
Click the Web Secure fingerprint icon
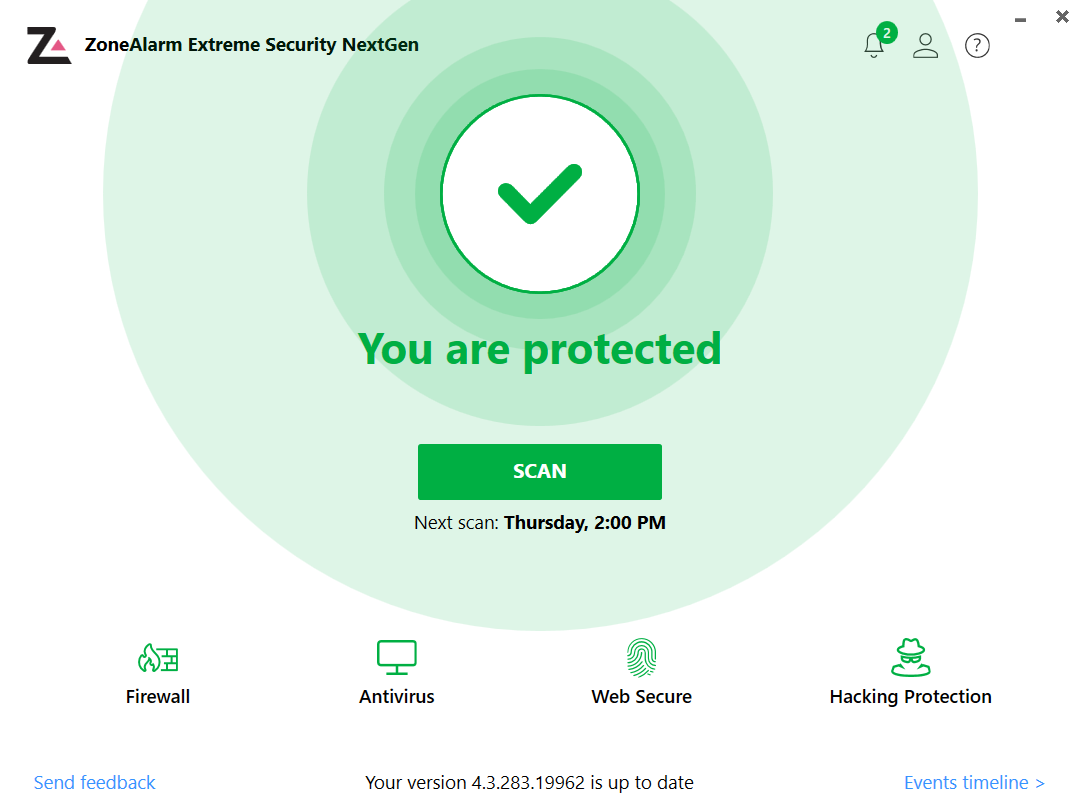point(641,658)
